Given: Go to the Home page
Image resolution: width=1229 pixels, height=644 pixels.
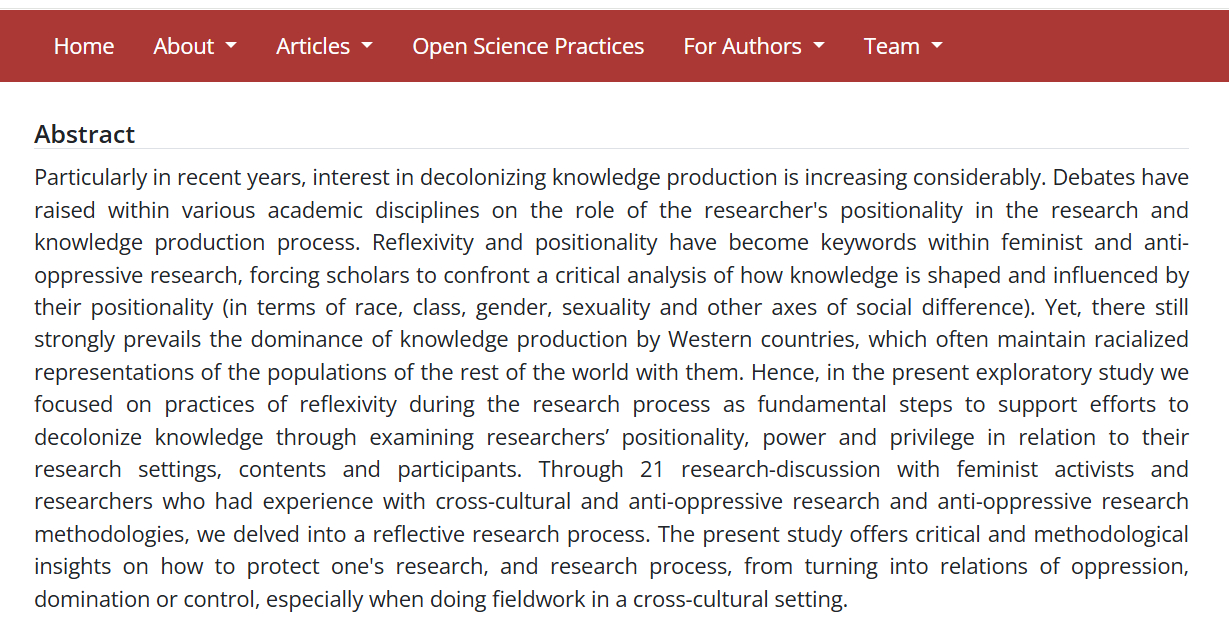Looking at the screenshot, I should pyautogui.click(x=84, y=46).
